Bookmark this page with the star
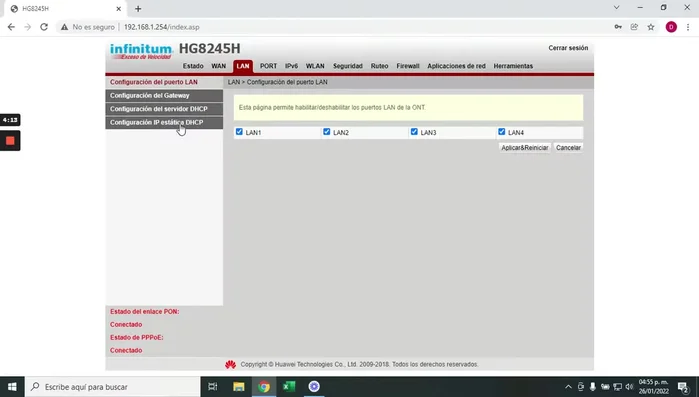Image resolution: width=699 pixels, height=397 pixels. coord(651,27)
